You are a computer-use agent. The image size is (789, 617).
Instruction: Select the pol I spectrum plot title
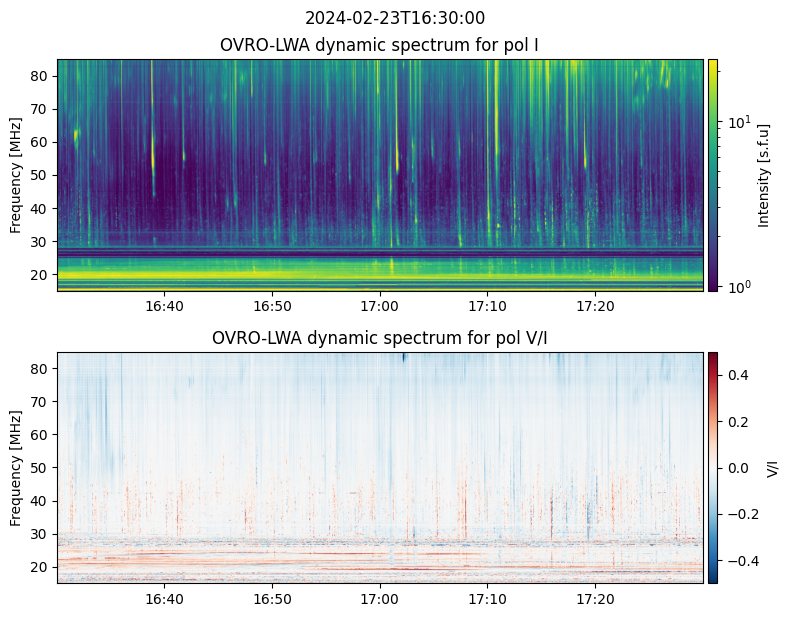tap(379, 45)
